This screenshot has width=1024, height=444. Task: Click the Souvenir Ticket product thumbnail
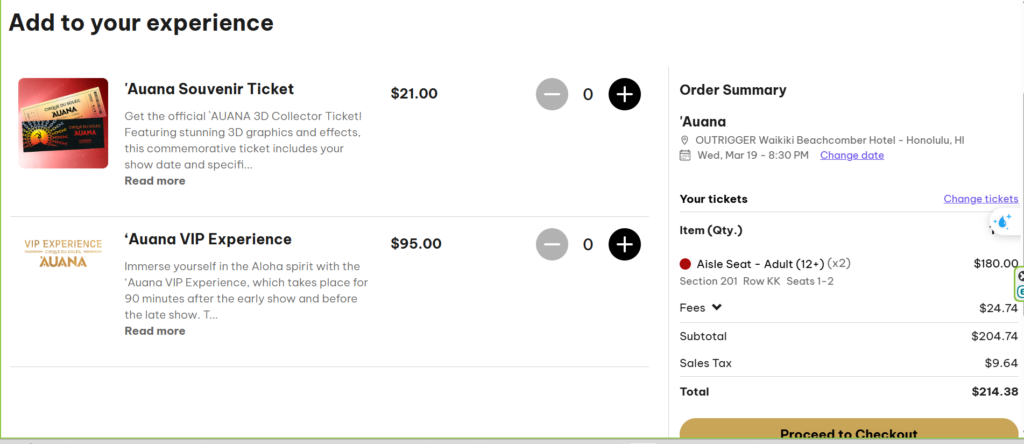63,123
